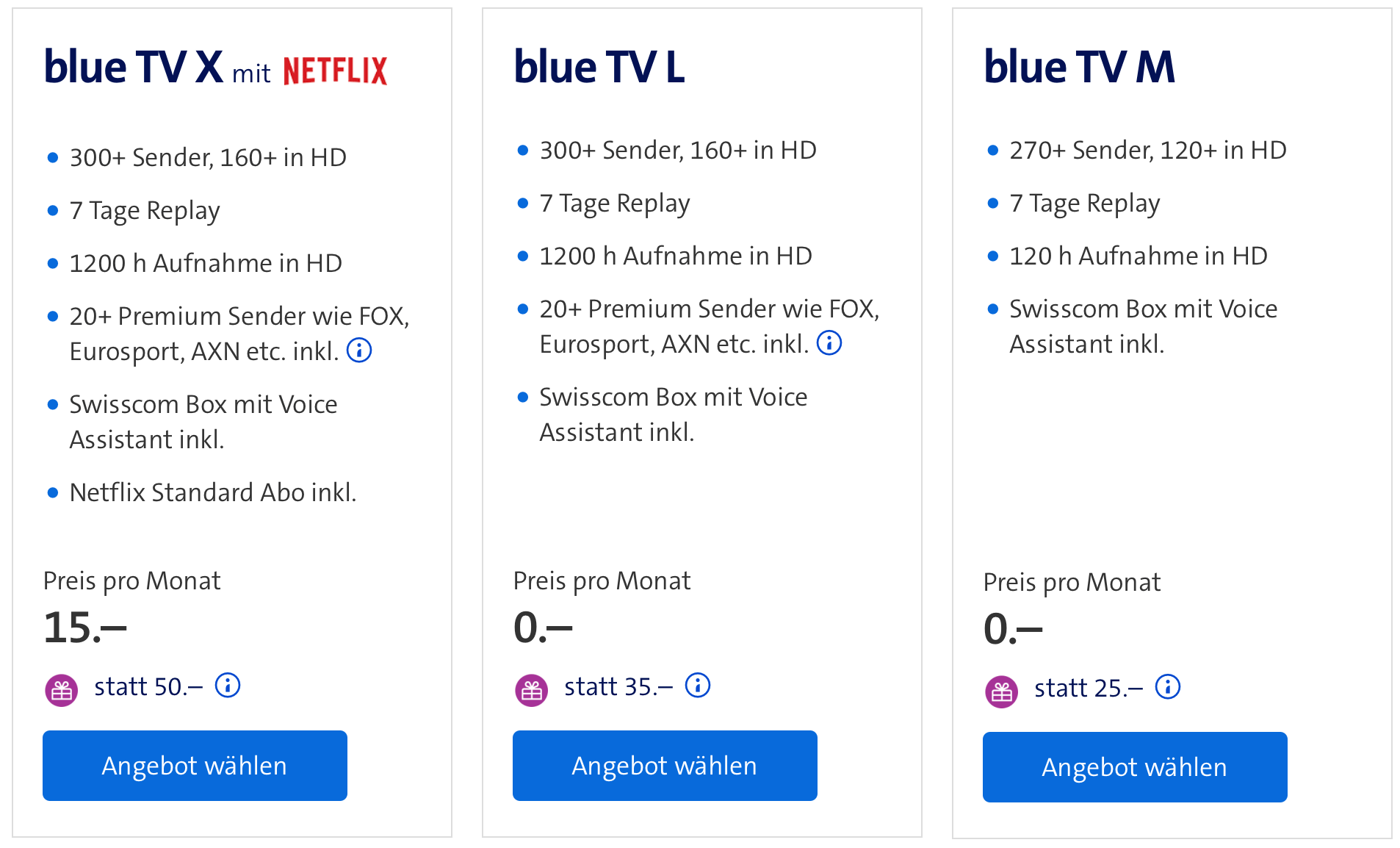Click Angebot wählen for blue TV X
The image size is (1400, 848).
[194, 765]
